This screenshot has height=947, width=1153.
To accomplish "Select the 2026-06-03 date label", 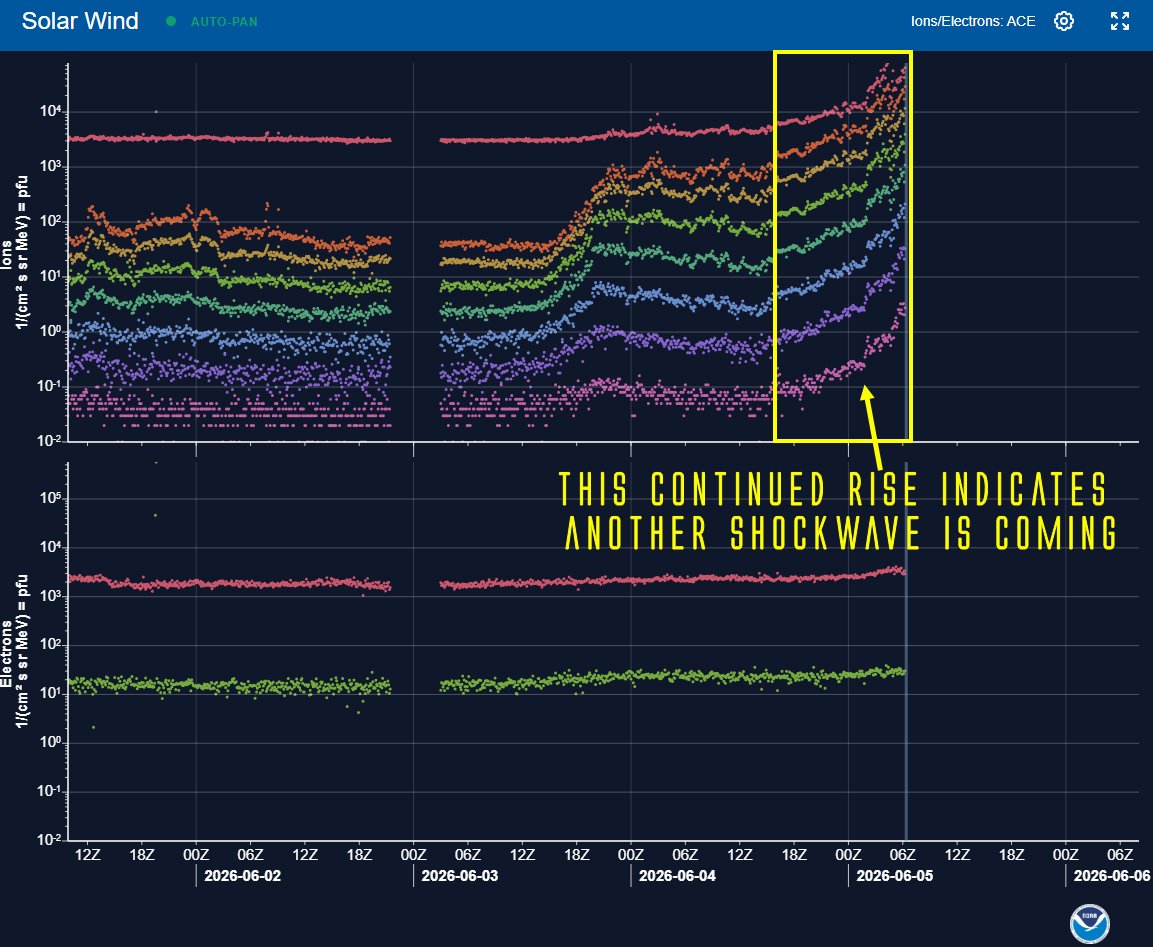I will pyautogui.click(x=460, y=876).
